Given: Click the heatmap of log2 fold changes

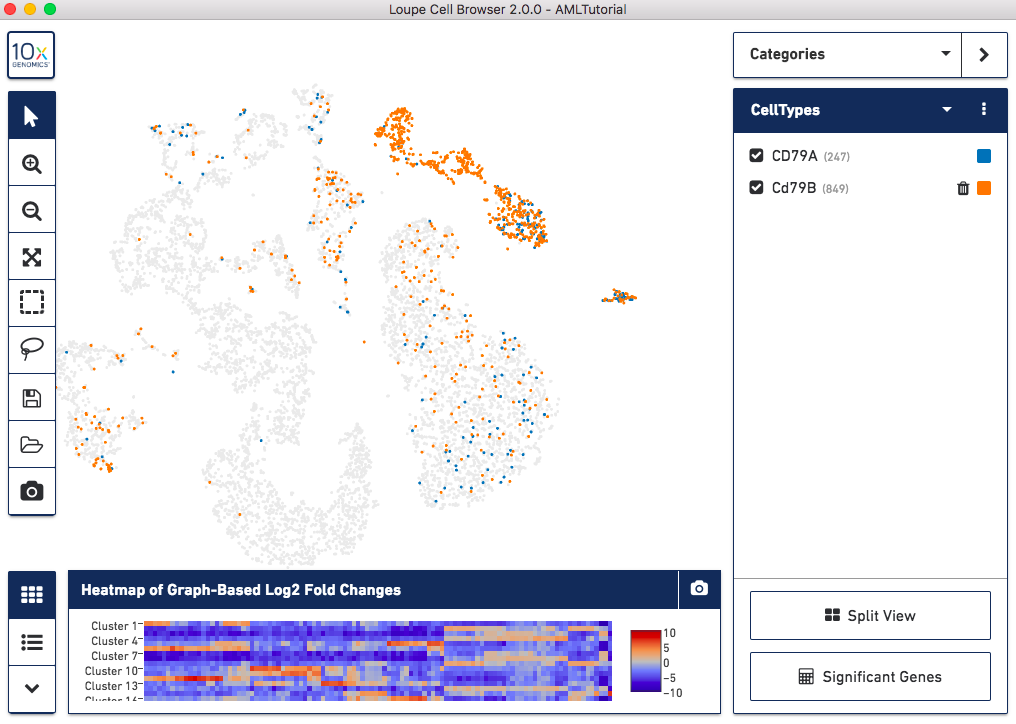Looking at the screenshot, I should tap(377, 660).
